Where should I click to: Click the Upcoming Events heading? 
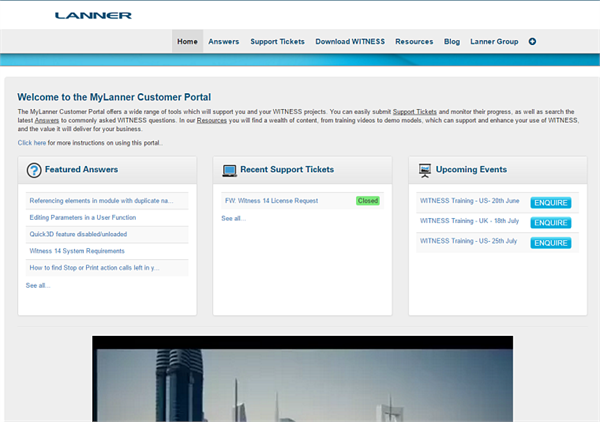471,169
